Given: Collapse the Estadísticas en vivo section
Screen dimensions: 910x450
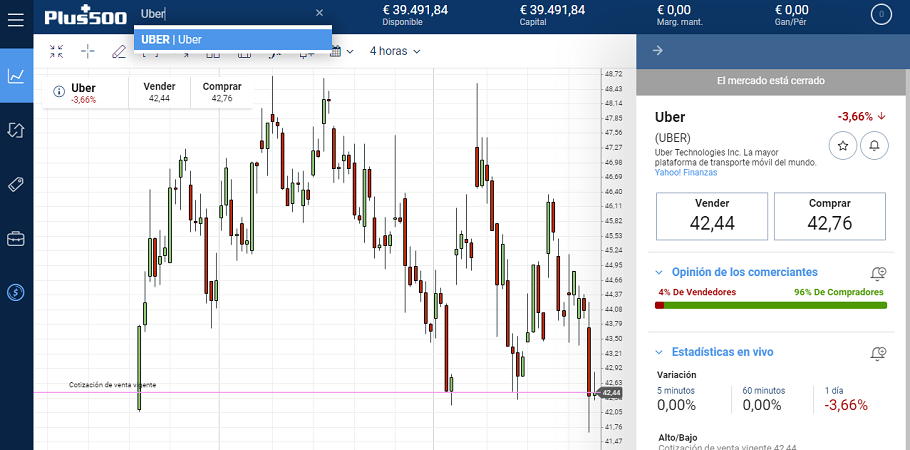Looking at the screenshot, I should (659, 352).
